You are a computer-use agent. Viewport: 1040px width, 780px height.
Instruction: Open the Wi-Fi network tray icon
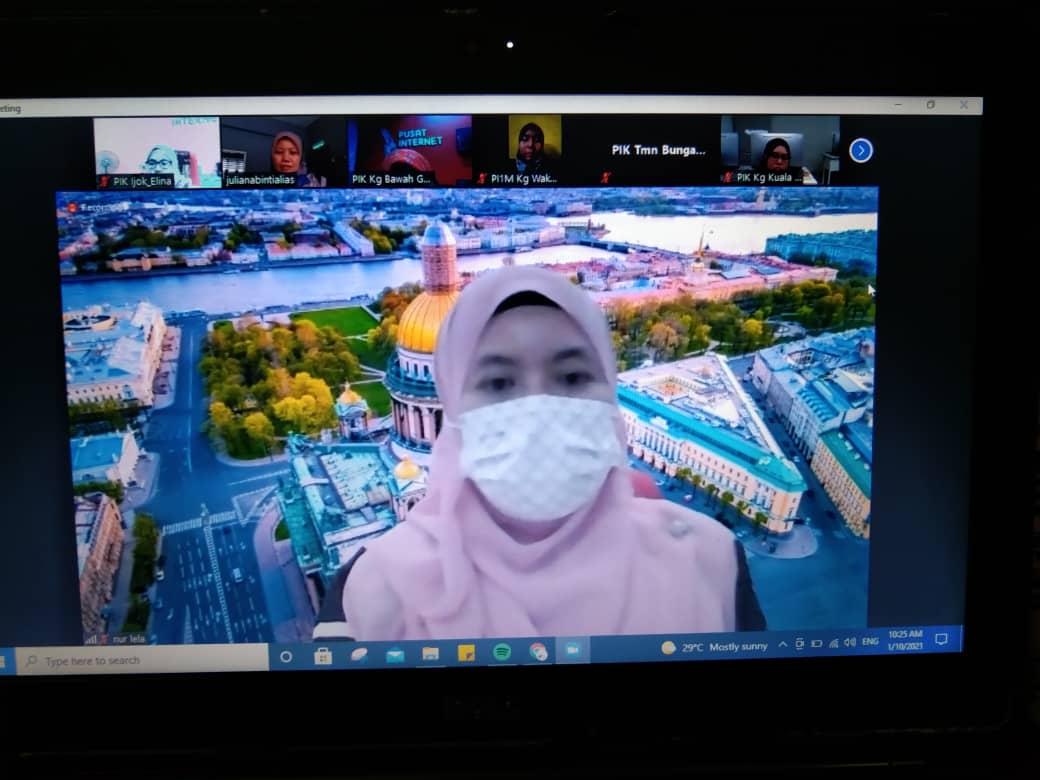(x=833, y=643)
